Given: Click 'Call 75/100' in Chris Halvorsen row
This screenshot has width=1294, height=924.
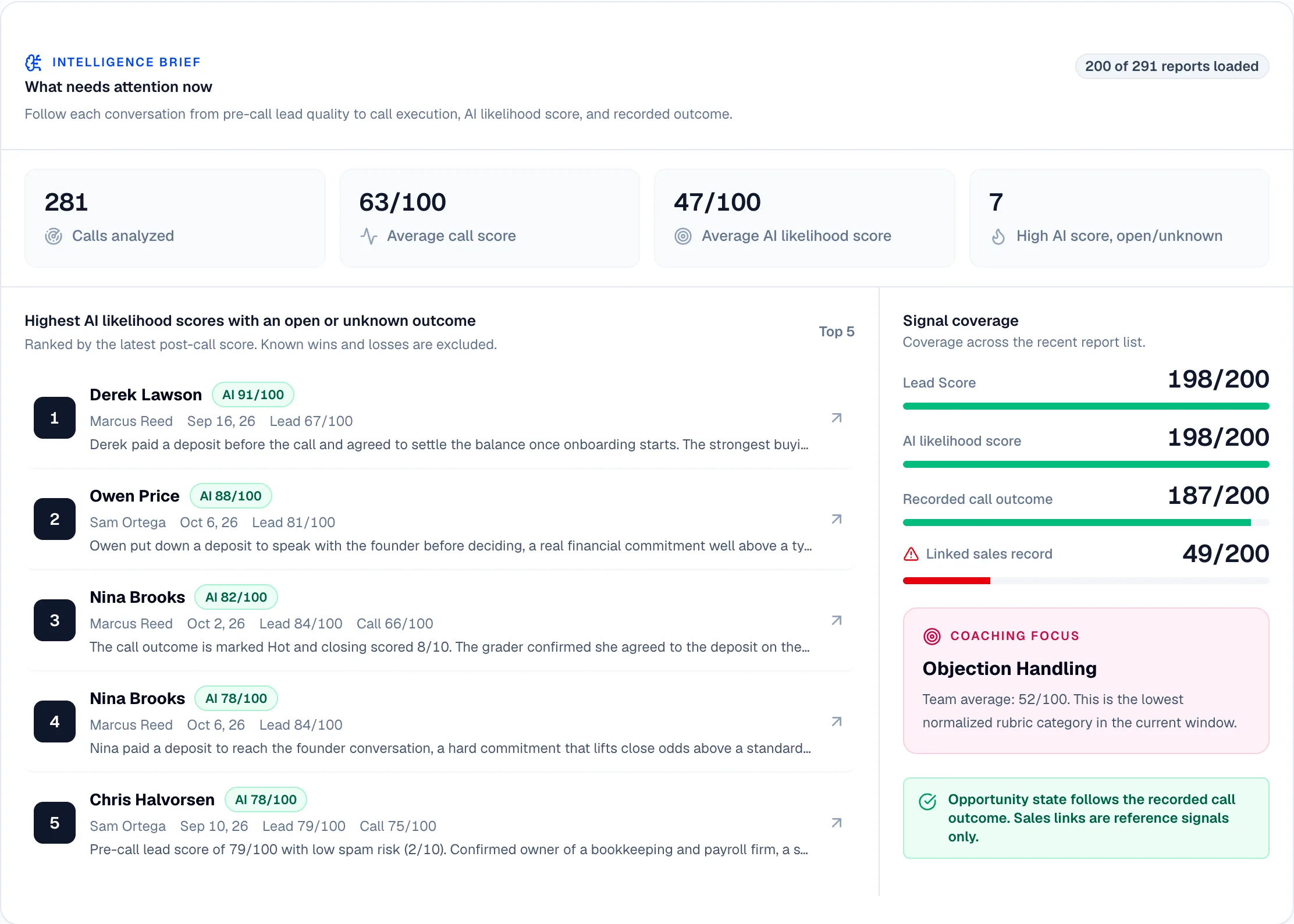Looking at the screenshot, I should click(x=398, y=826).
